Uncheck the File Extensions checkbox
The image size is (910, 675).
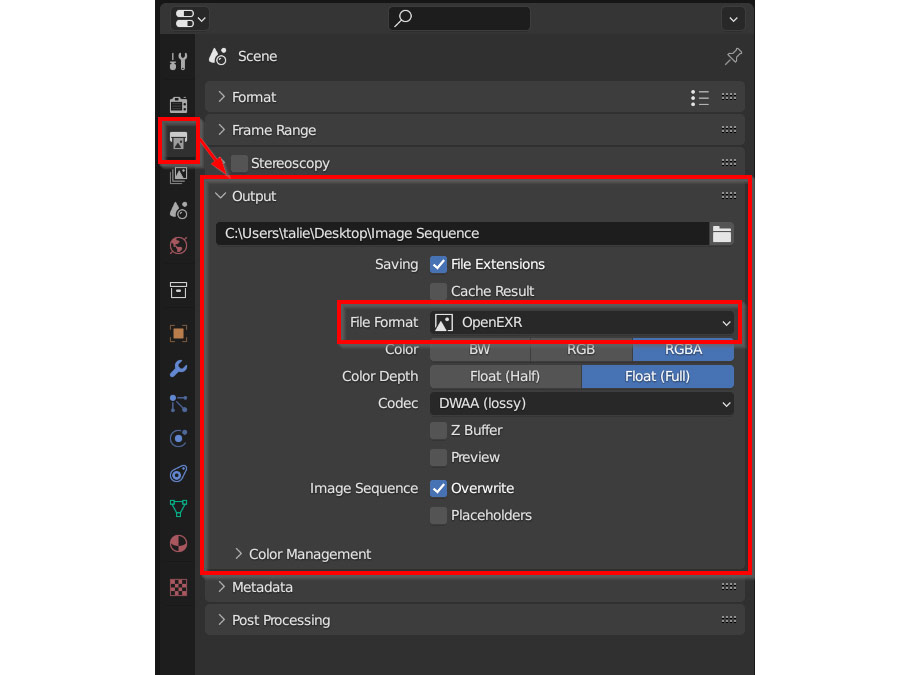(x=438, y=265)
